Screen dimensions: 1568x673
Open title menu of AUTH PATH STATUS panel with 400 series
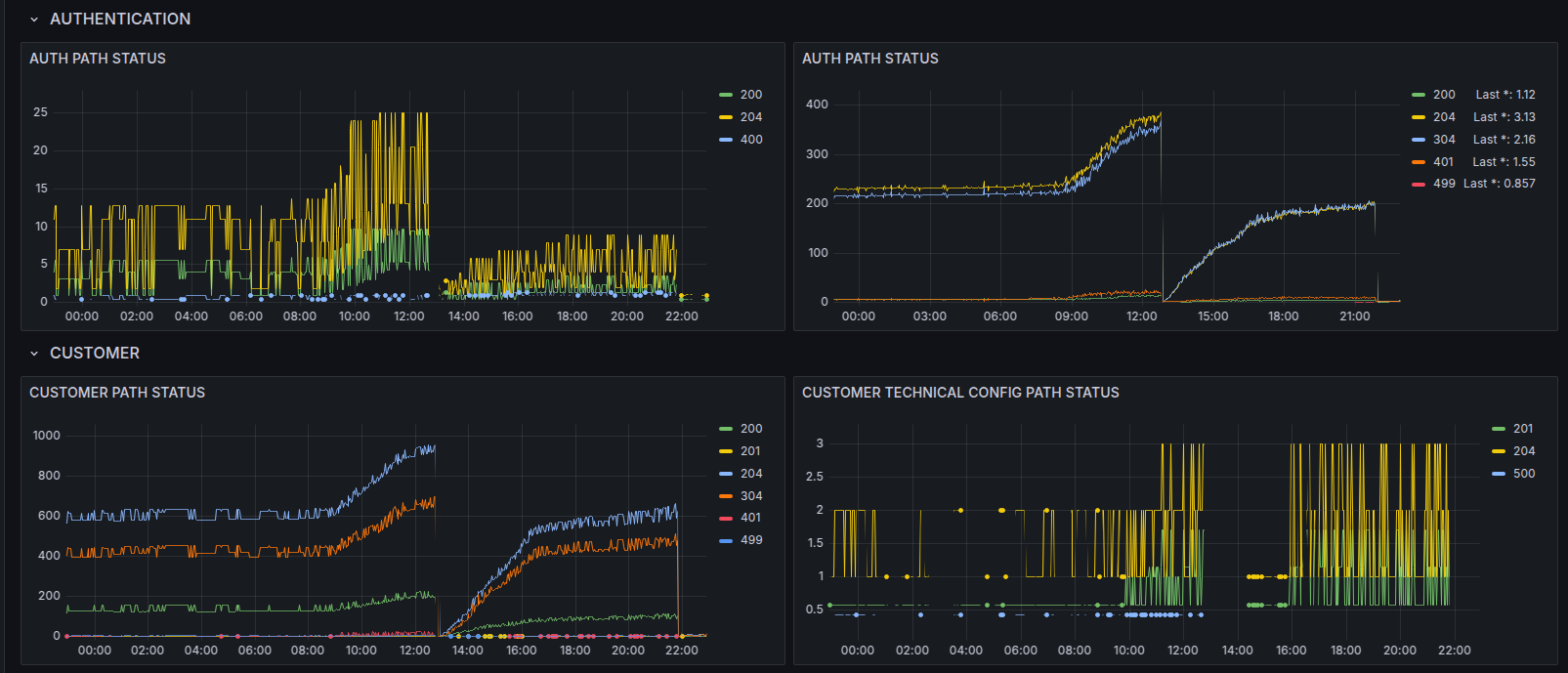[x=98, y=59]
